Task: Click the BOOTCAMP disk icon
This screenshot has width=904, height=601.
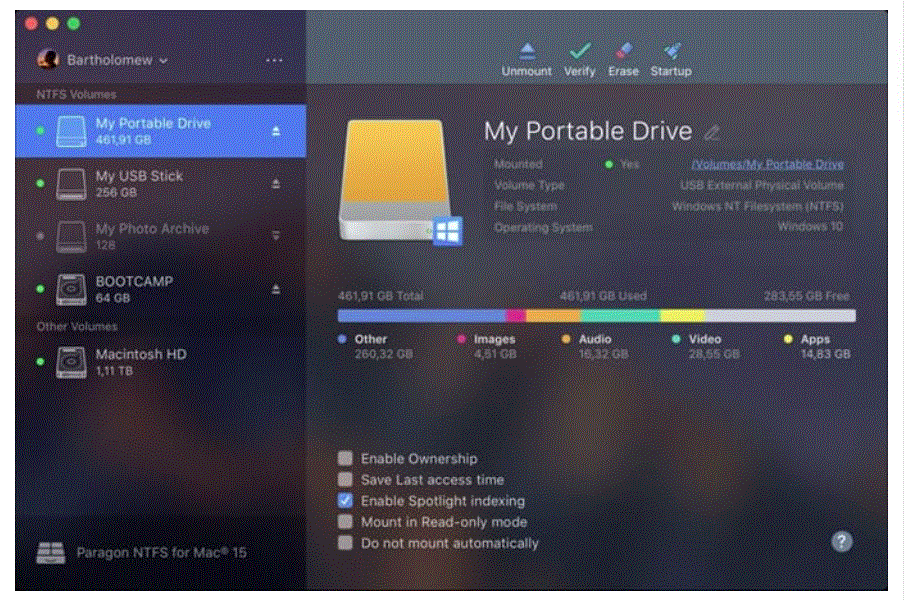Action: [71, 289]
